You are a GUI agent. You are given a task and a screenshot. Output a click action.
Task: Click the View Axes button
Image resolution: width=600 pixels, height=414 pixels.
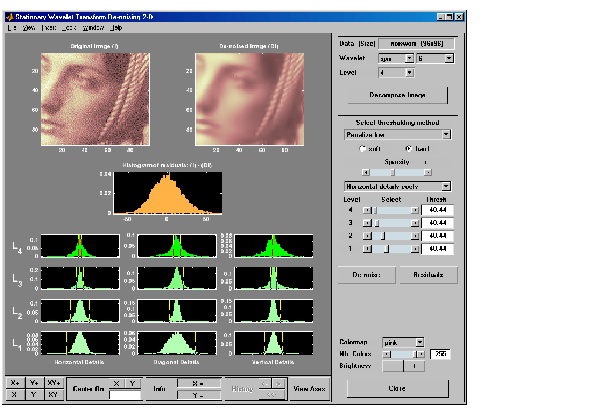(x=309, y=389)
